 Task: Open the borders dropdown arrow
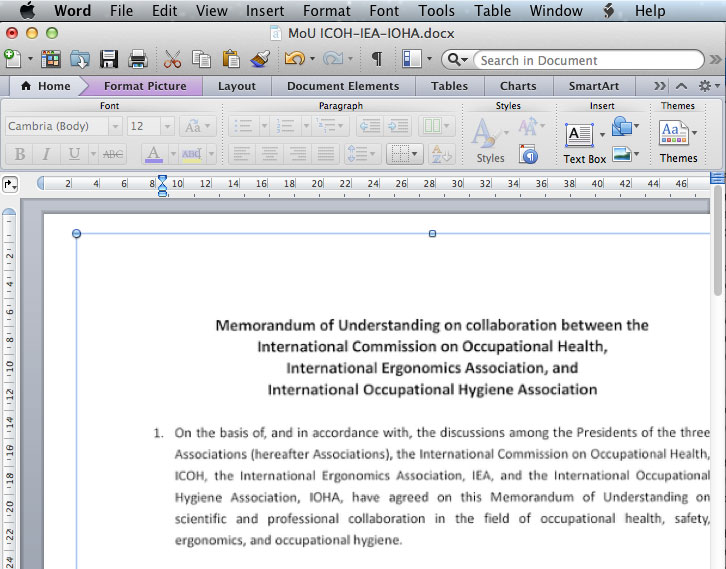coord(415,154)
